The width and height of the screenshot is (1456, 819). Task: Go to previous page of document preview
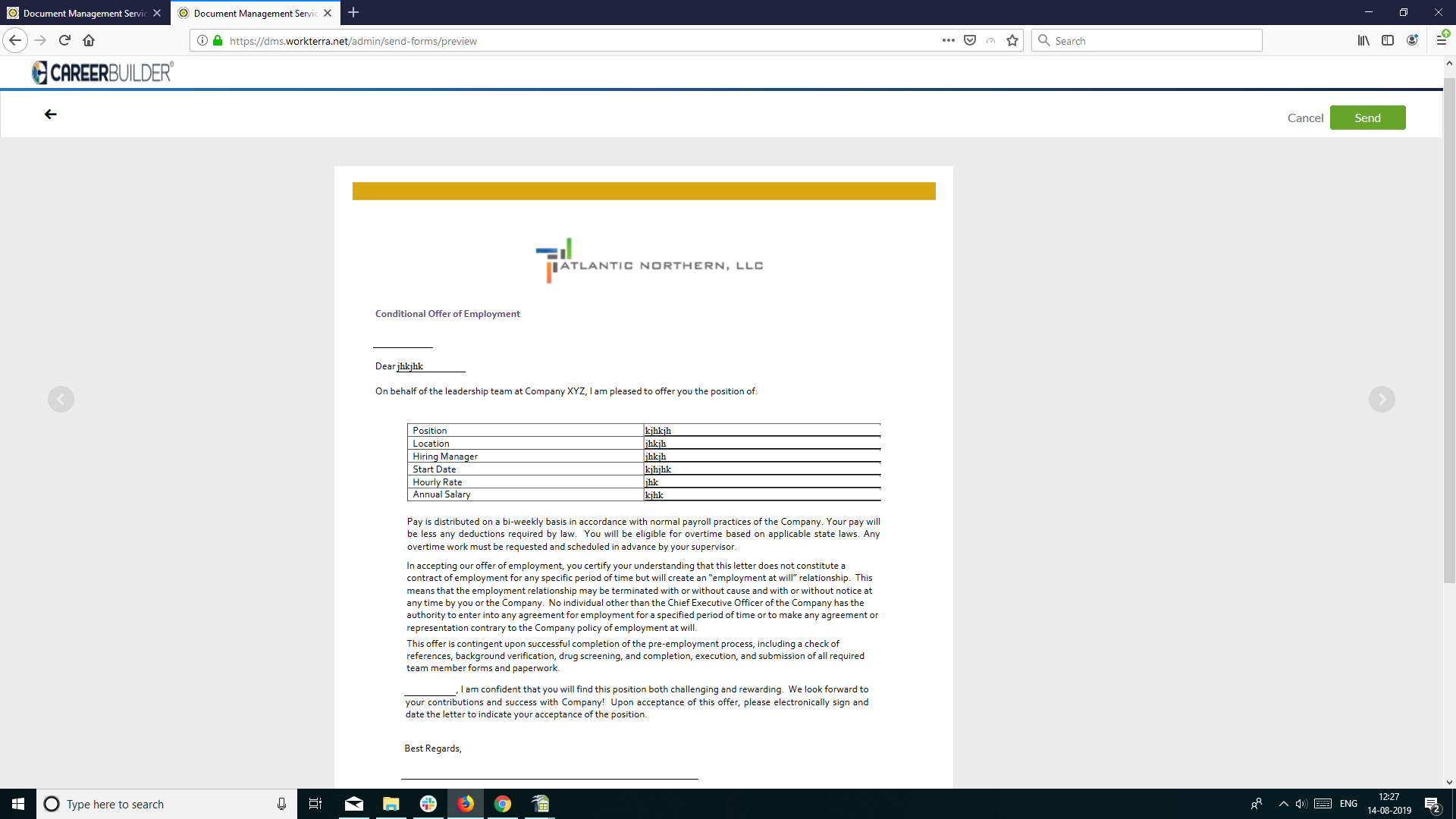click(61, 400)
